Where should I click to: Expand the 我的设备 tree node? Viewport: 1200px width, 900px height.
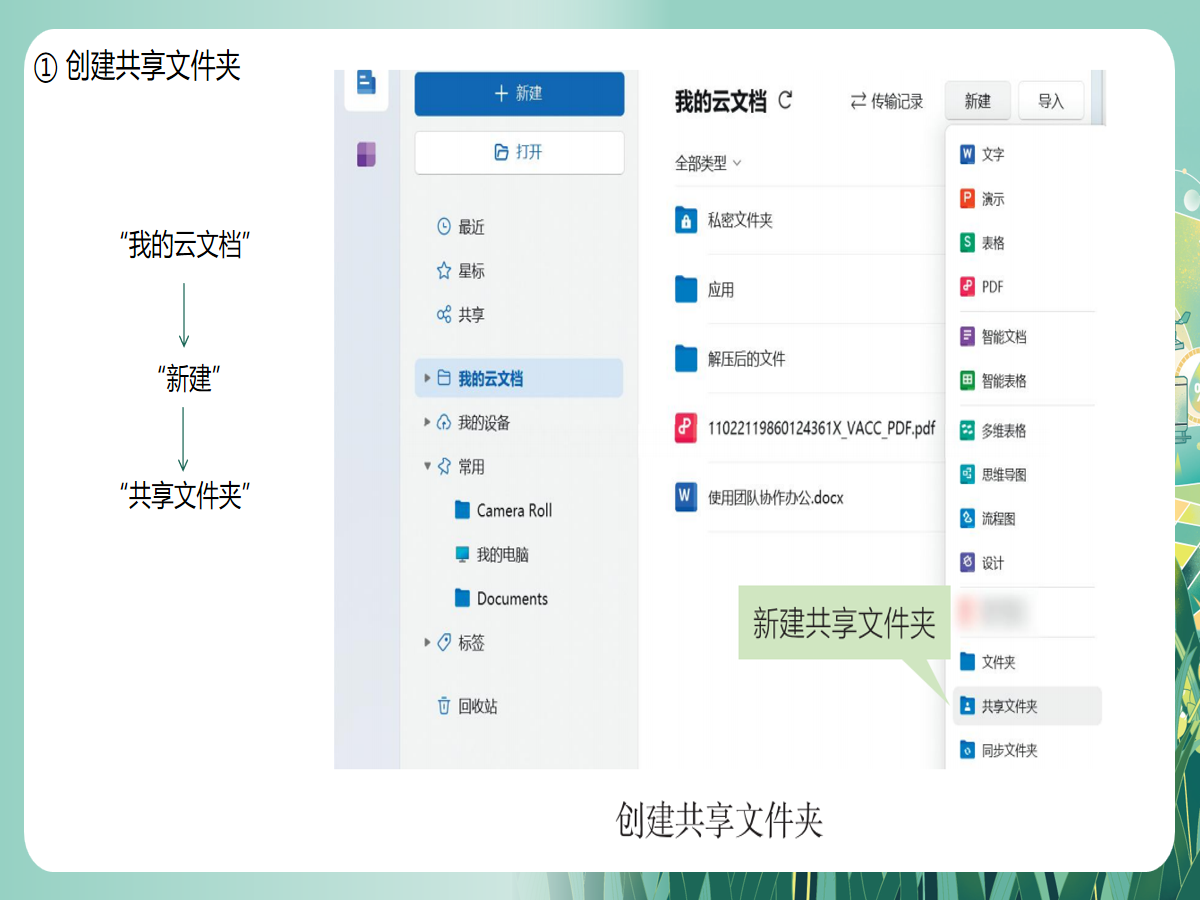coord(428,423)
